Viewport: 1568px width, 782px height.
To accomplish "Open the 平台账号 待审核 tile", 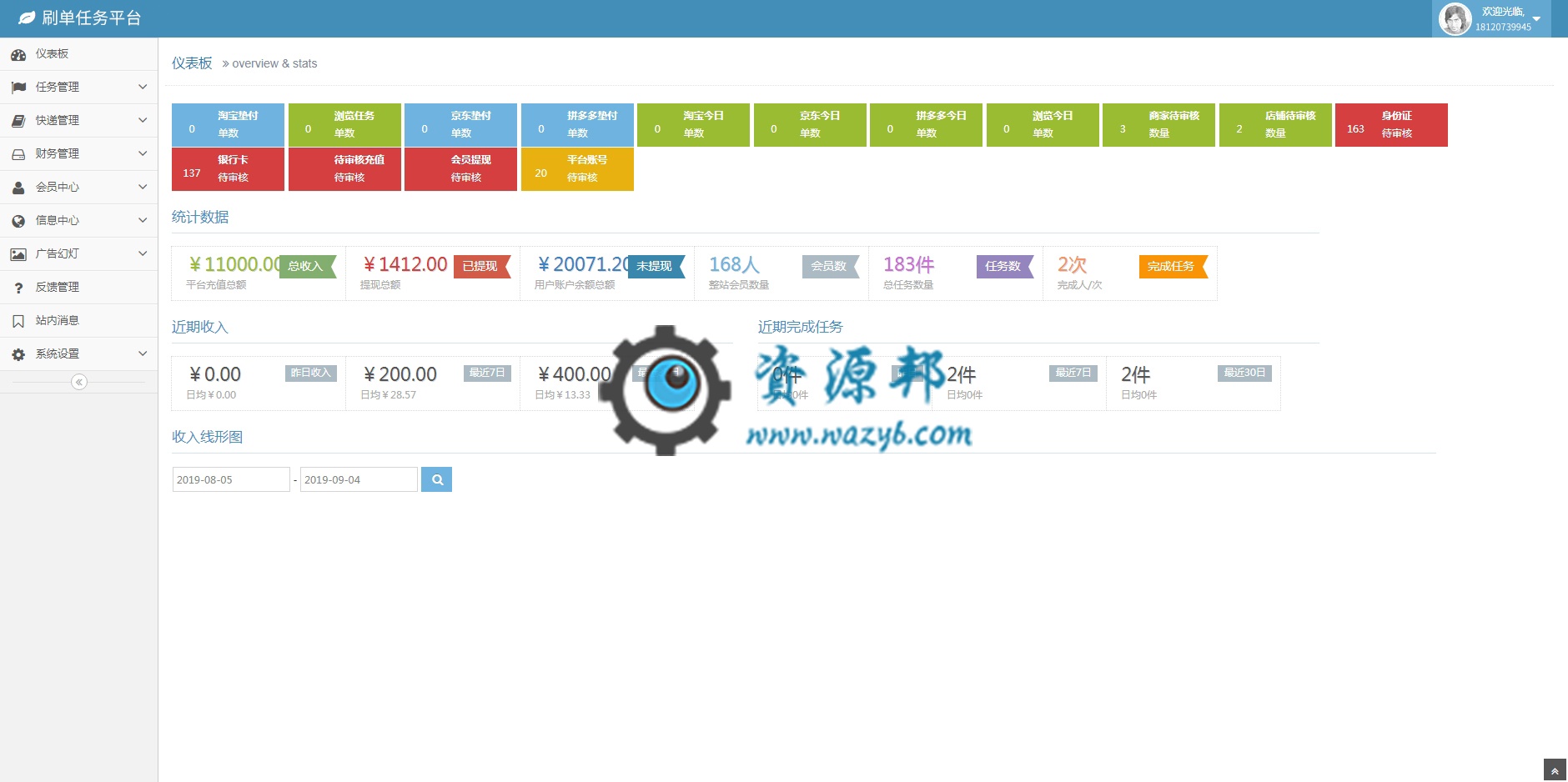I will [577, 169].
